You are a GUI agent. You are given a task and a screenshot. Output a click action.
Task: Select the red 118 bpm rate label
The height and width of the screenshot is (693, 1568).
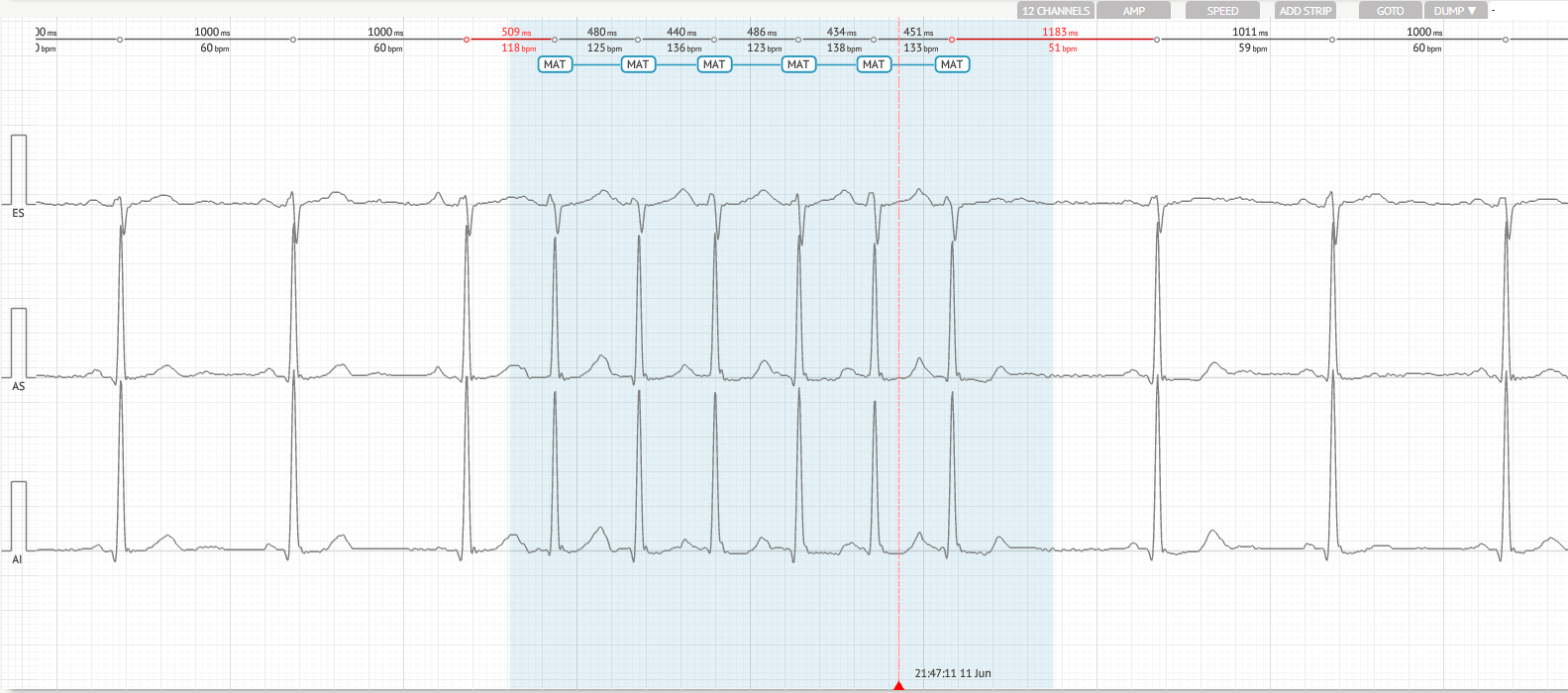pyautogui.click(x=518, y=49)
